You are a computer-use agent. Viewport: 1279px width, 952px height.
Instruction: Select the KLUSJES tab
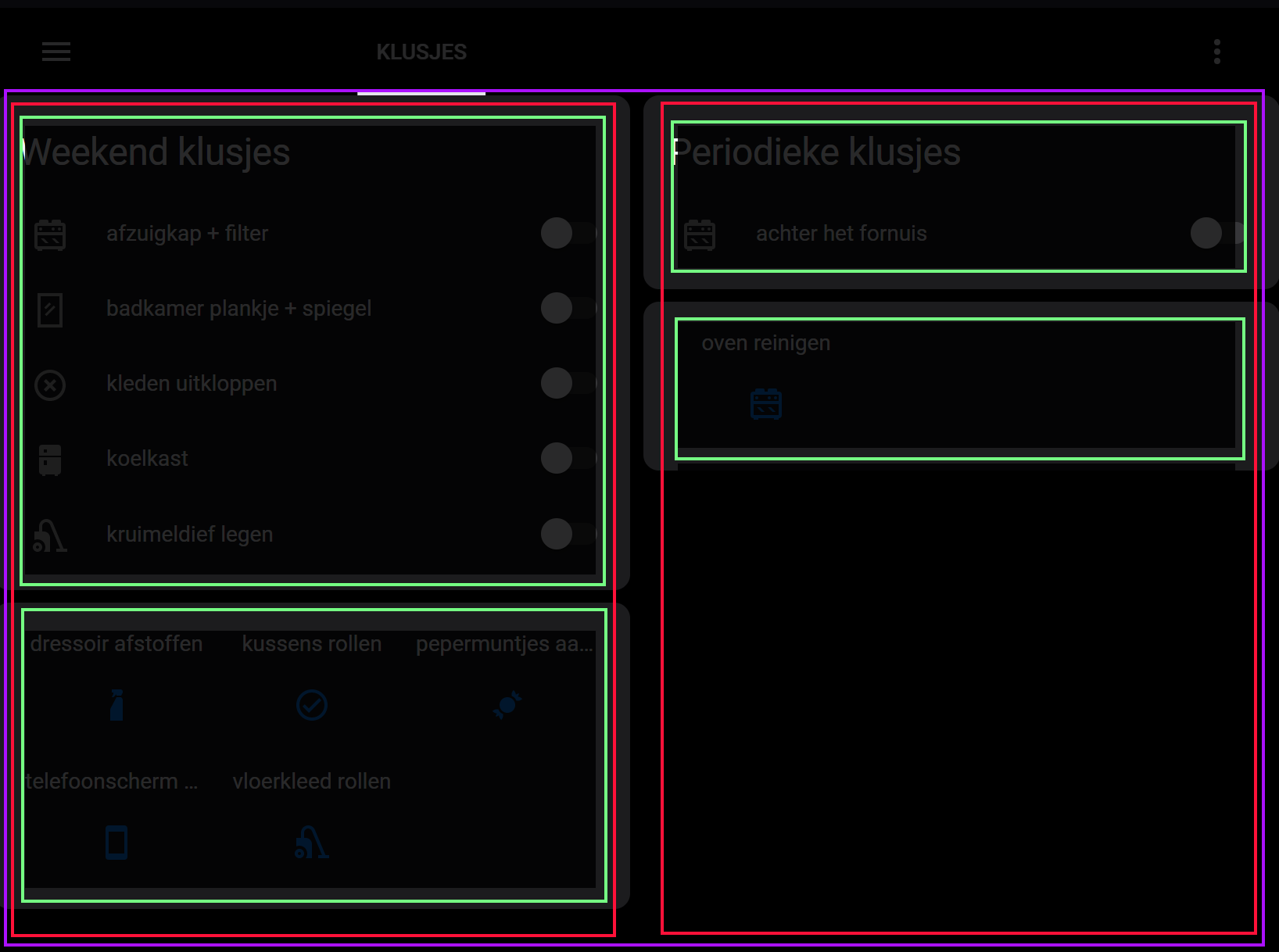click(x=421, y=52)
